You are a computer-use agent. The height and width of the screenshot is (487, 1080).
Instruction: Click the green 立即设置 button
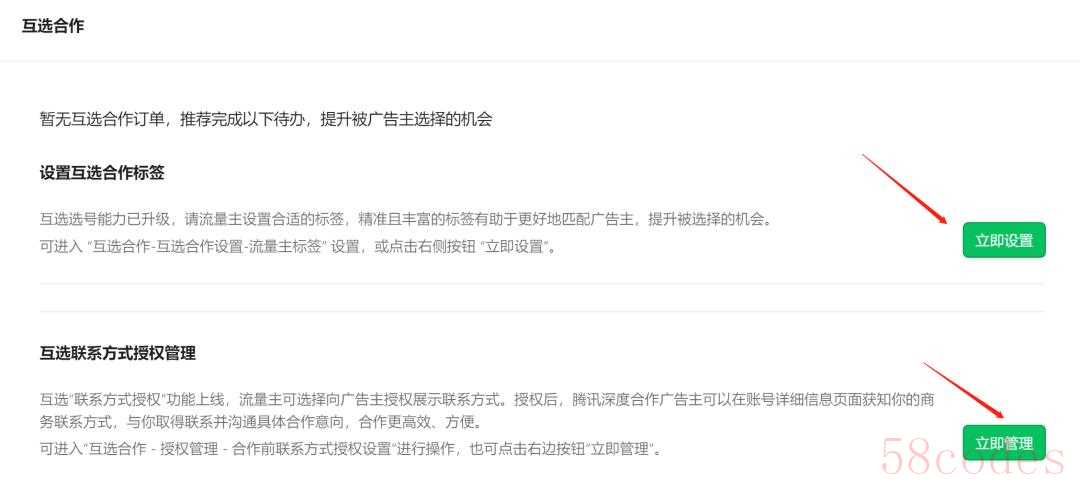click(x=1004, y=240)
